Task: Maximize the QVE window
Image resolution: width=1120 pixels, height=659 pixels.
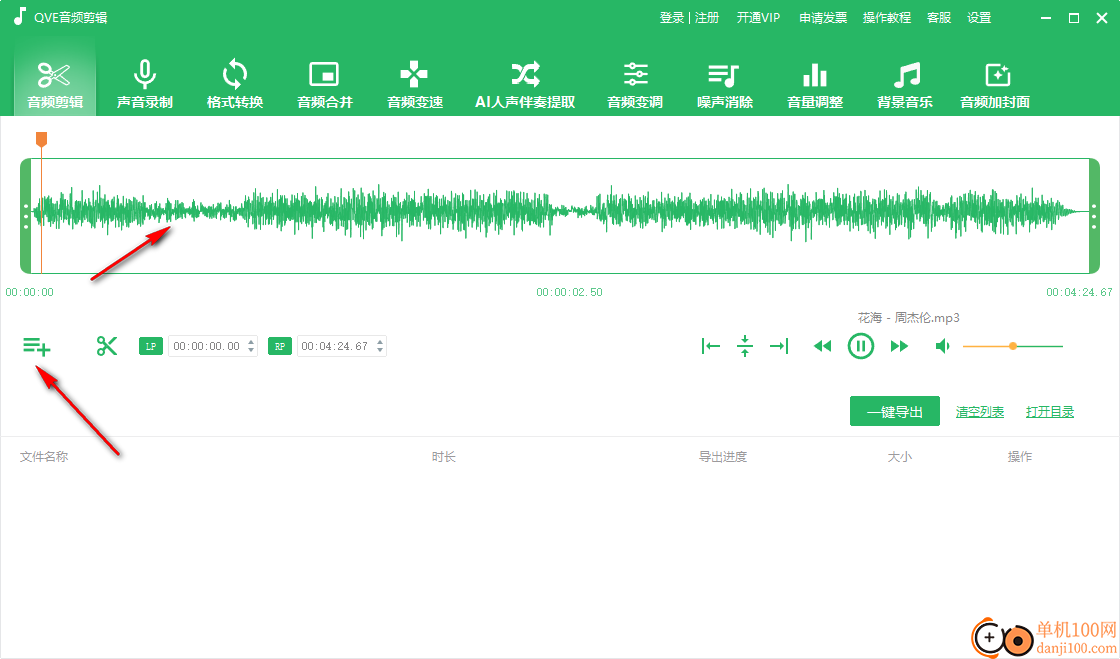Action: tap(1074, 18)
